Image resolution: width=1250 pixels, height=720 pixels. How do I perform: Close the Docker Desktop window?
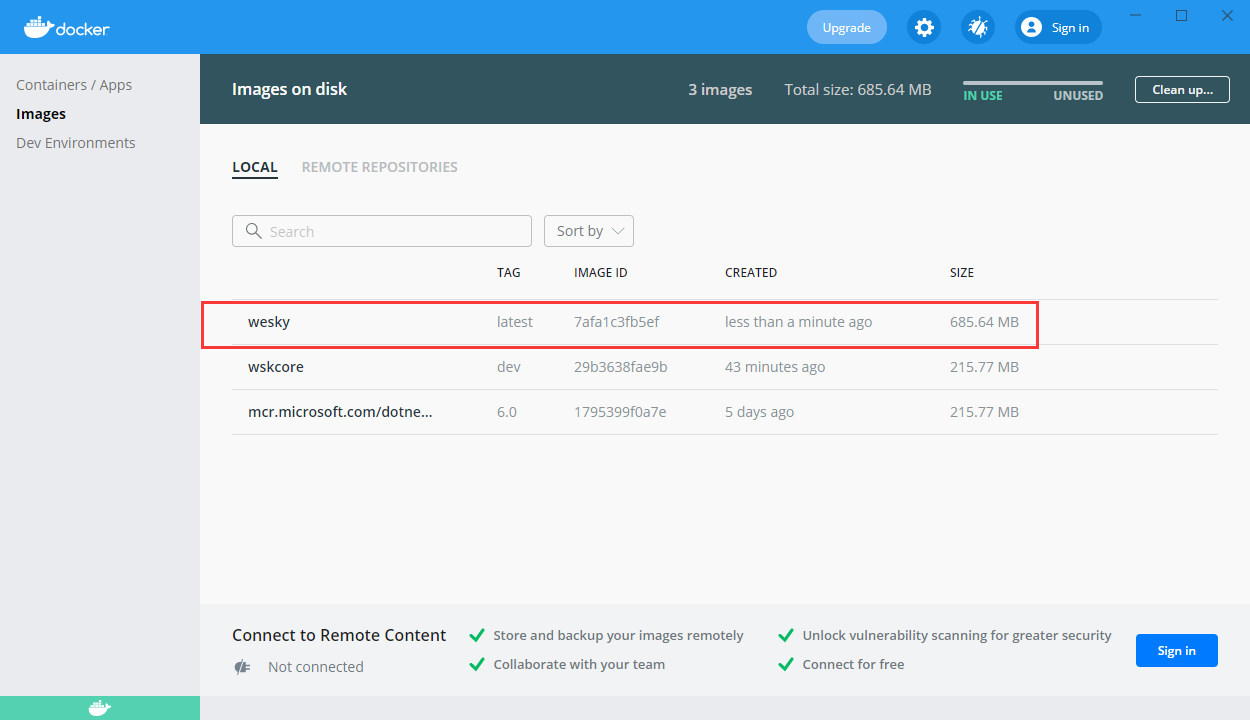point(1227,16)
